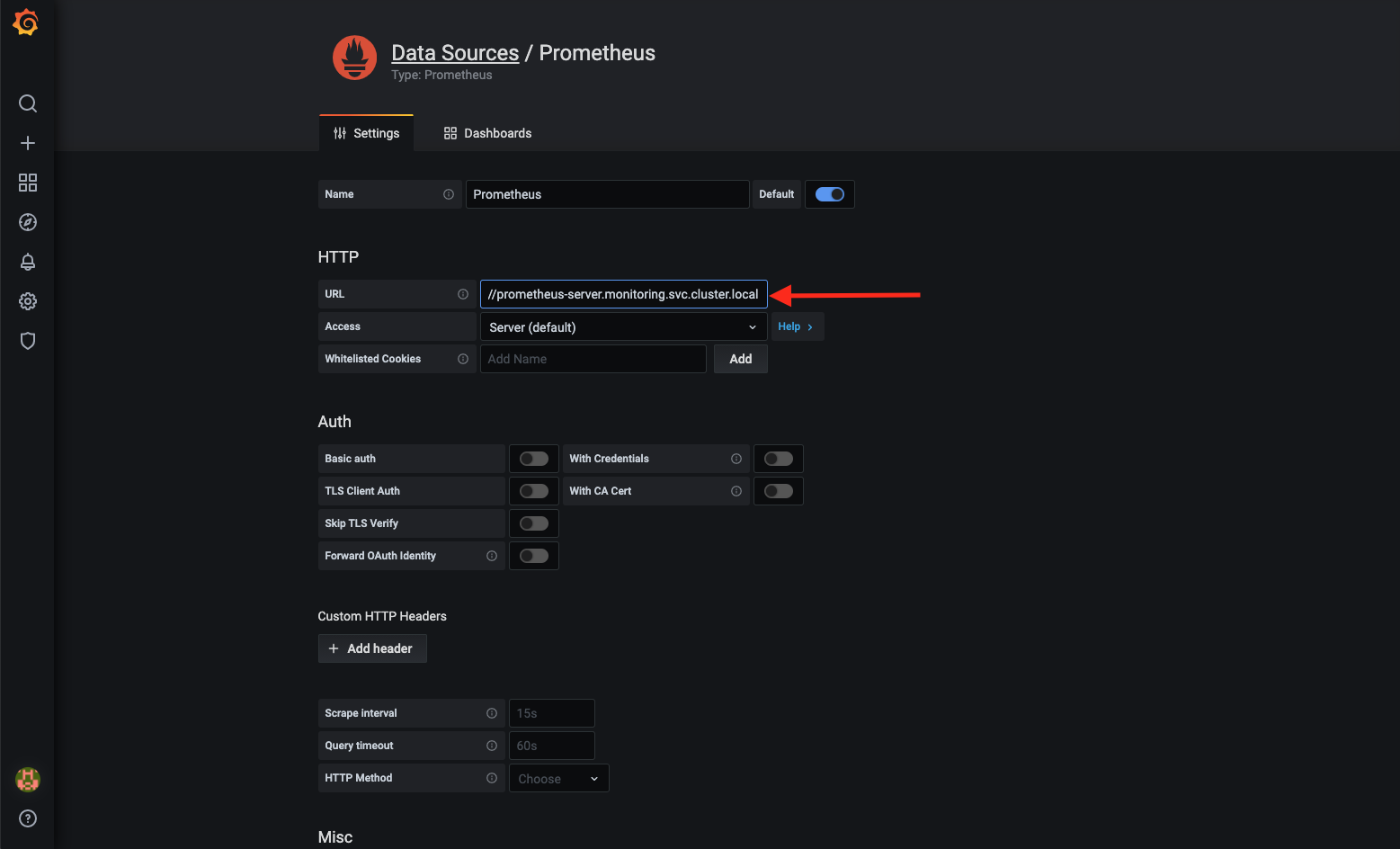This screenshot has height=849, width=1400.
Task: Click the 'Custom HTTP Headers' heading
Action: 382,616
